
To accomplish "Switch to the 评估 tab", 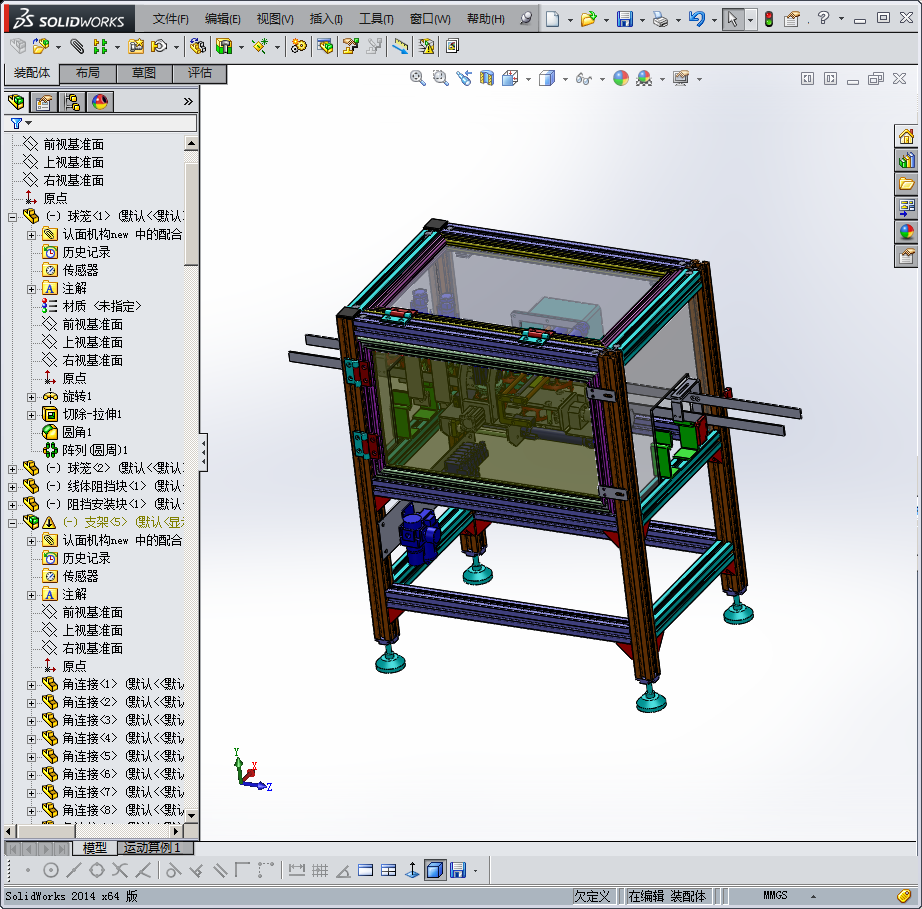I will pos(200,73).
